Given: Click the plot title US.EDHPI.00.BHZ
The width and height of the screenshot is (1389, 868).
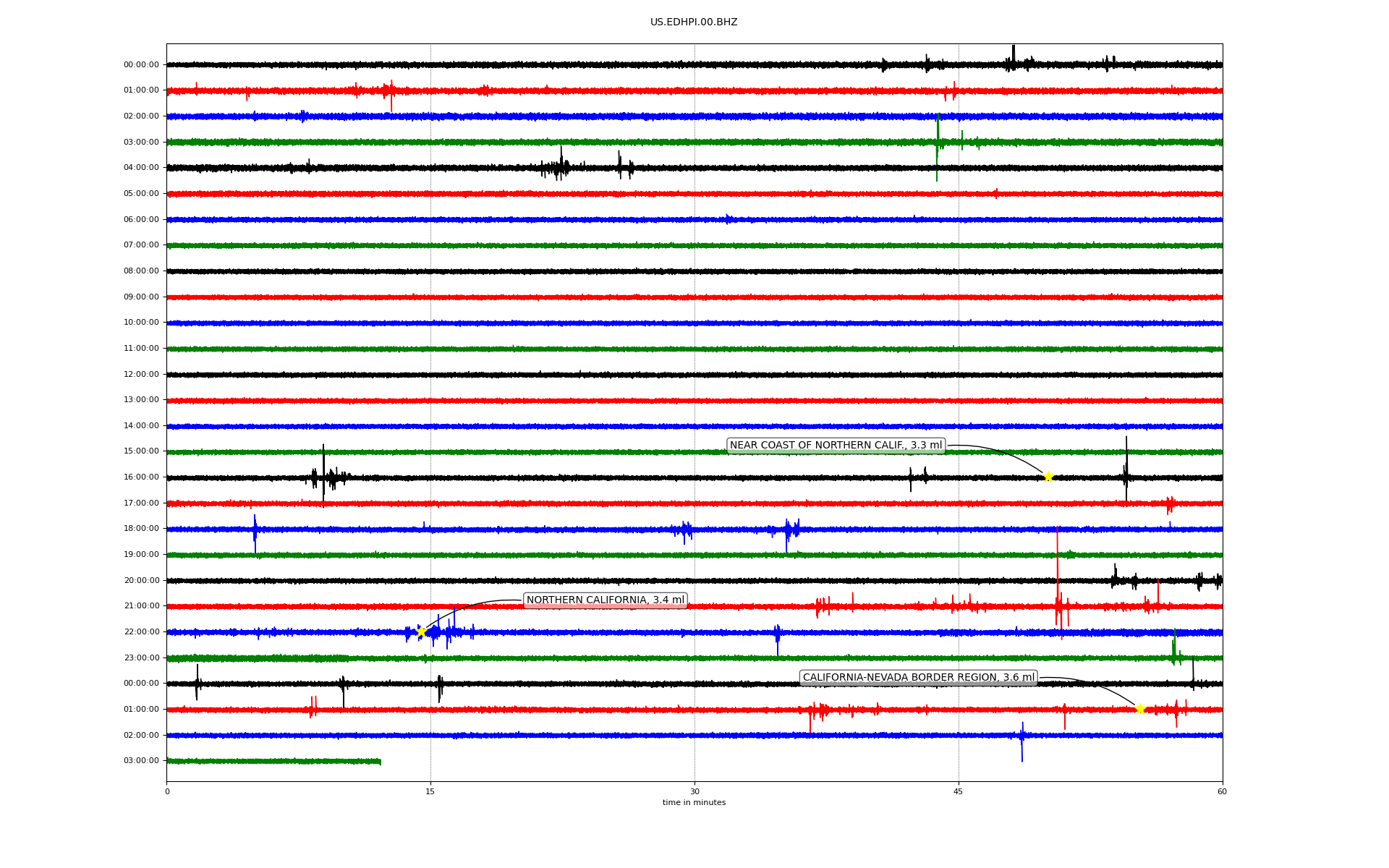Looking at the screenshot, I should coord(694,22).
